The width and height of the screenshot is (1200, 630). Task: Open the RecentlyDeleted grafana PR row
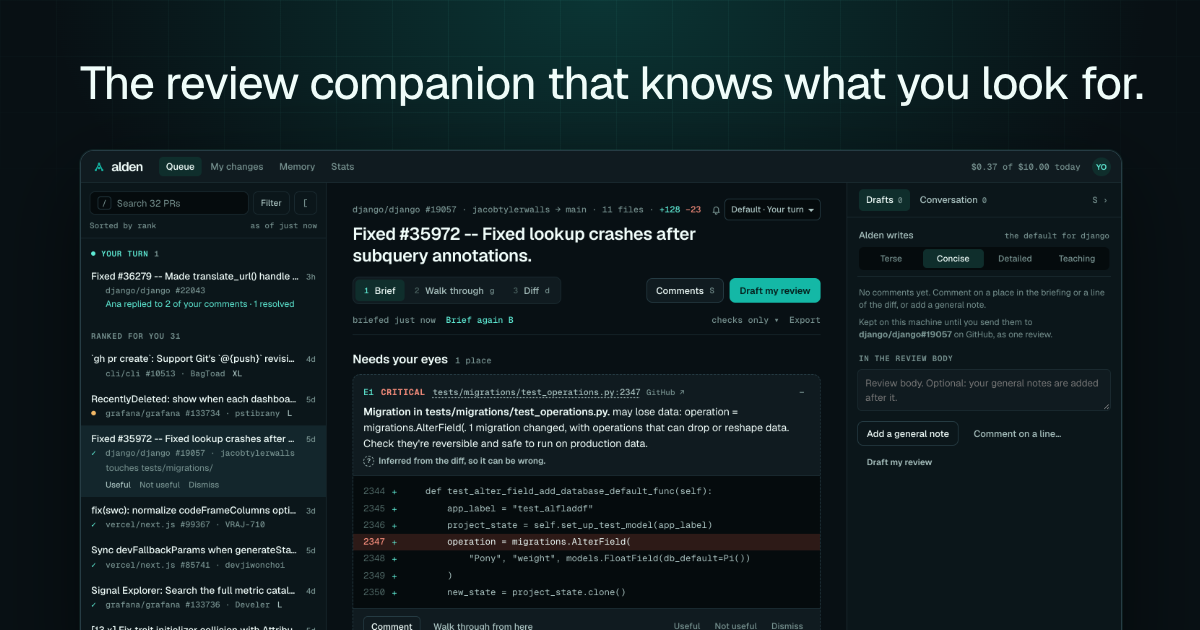tap(203, 405)
